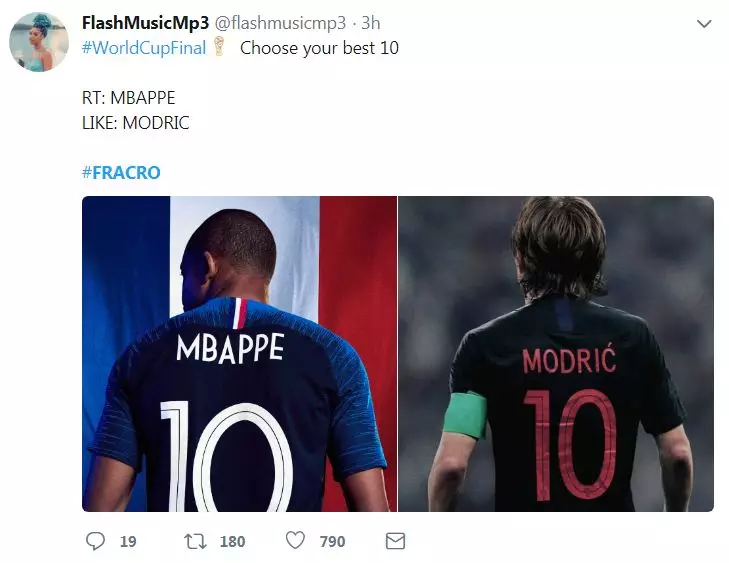Click the trophy emoji after the hashtag
The width and height of the screenshot is (729, 563).
[220, 47]
